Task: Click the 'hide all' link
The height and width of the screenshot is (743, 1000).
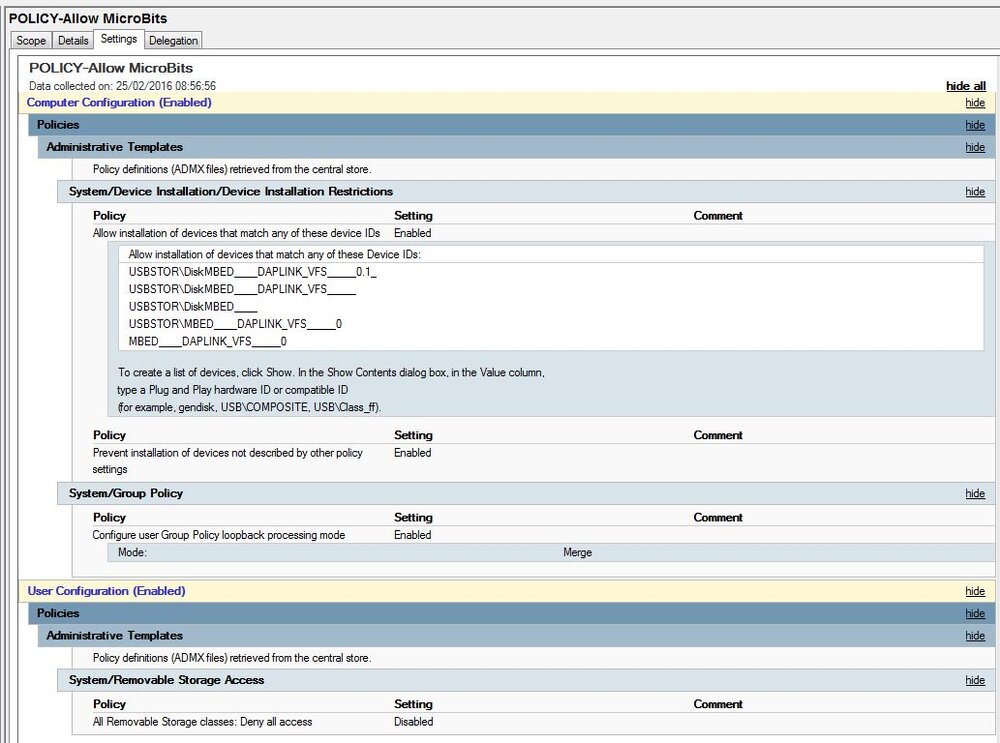Action: point(966,85)
